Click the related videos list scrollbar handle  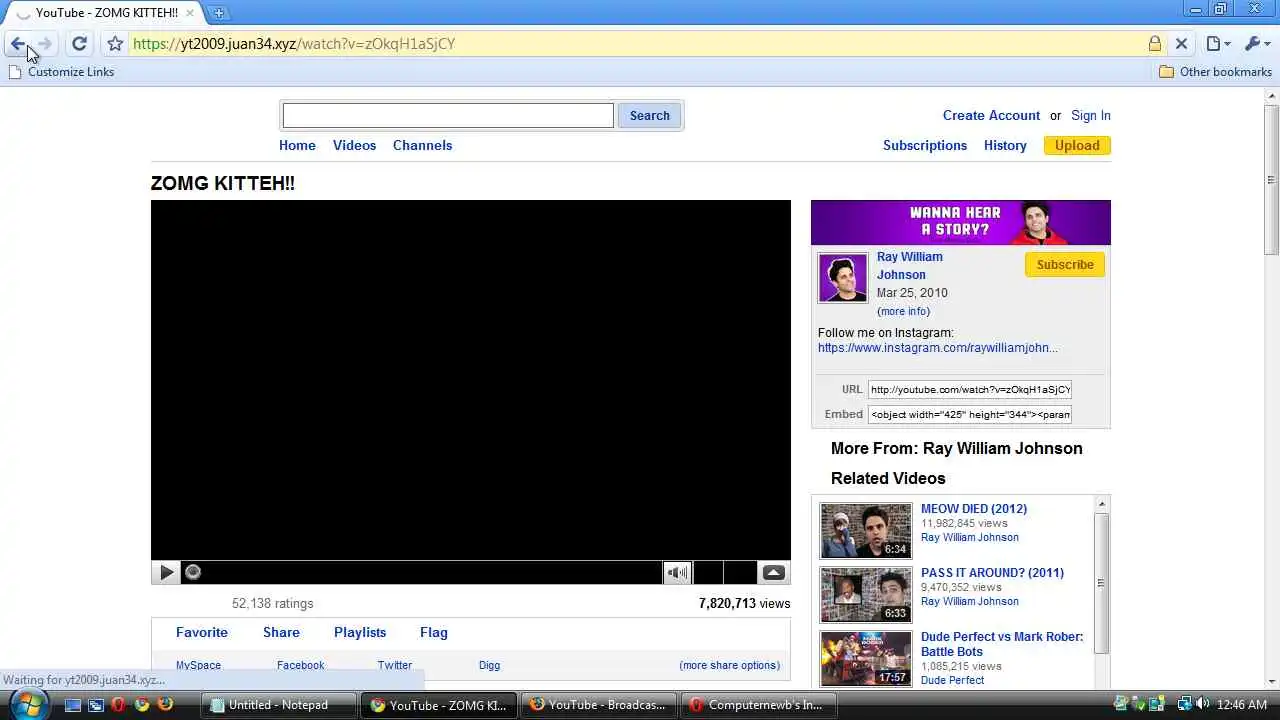point(1102,583)
